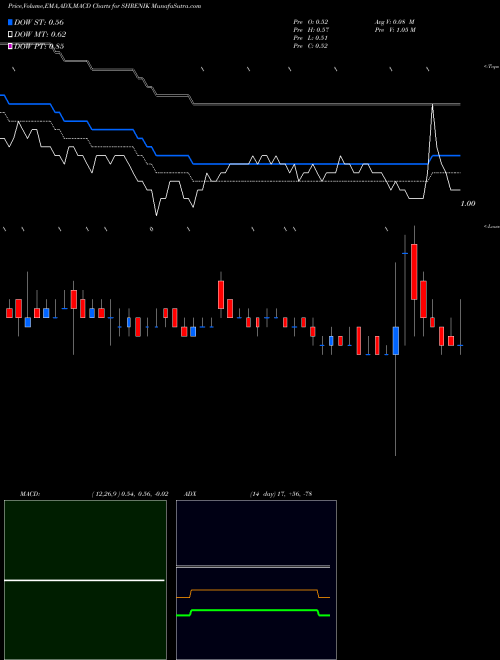Click the MACD panel title

(x=30, y=494)
